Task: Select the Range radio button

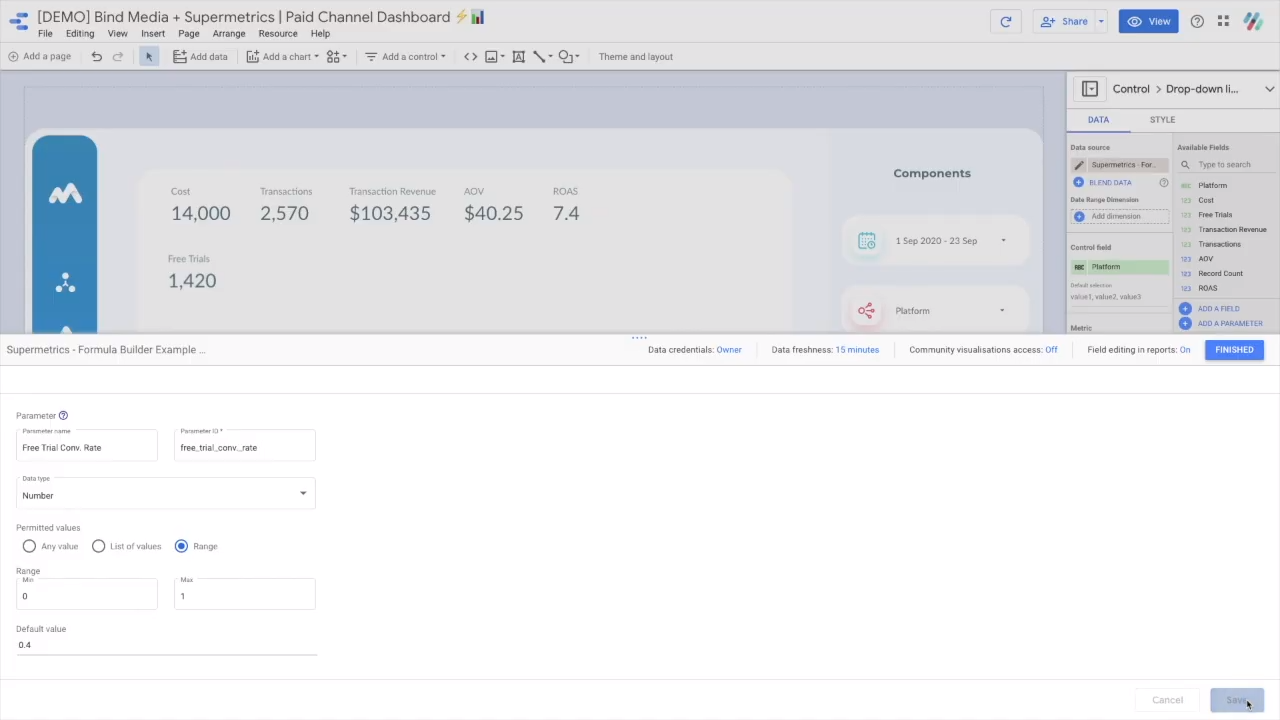Action: point(181,546)
